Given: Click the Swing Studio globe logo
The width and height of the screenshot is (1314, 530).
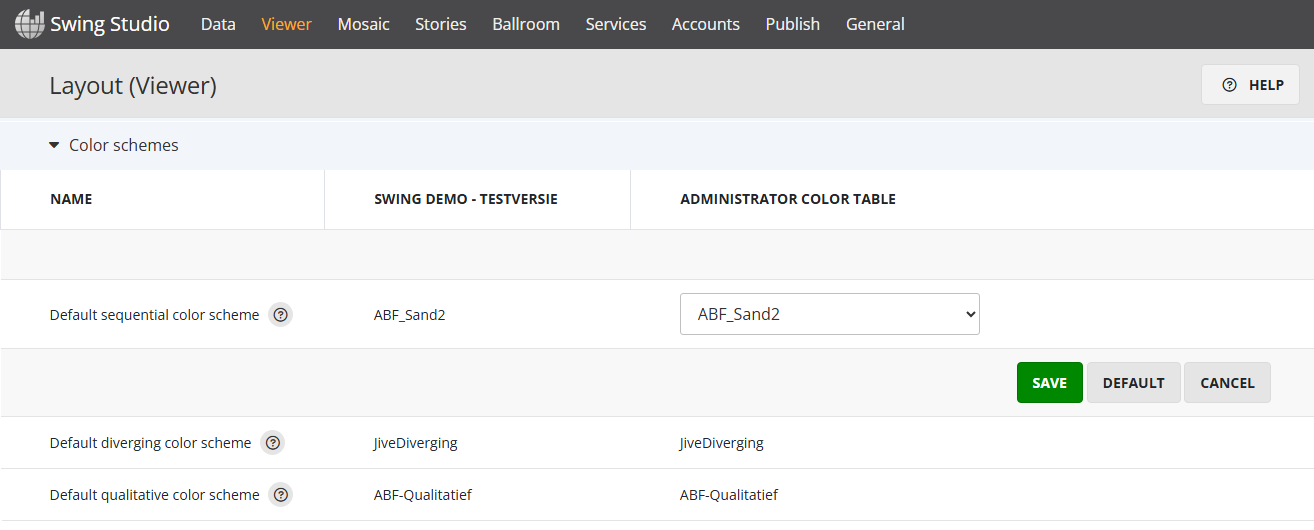Looking at the screenshot, I should tap(29, 24).
